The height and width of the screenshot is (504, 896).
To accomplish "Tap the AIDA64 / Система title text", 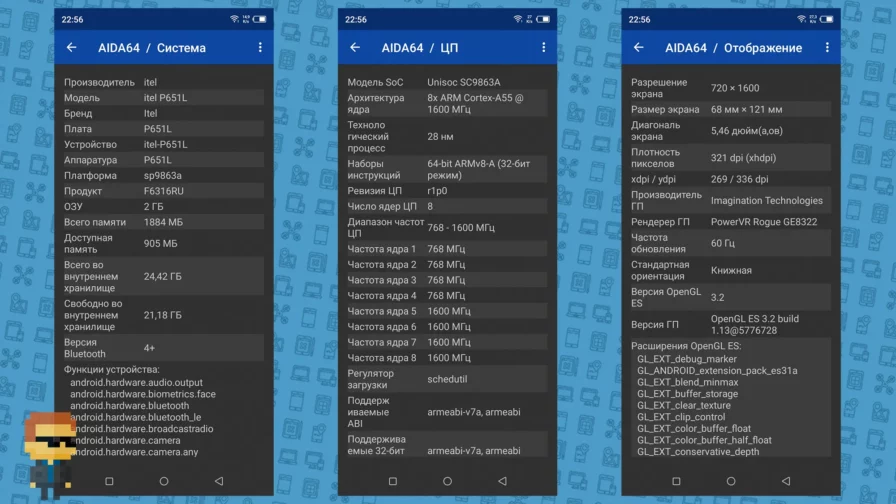I will (x=152, y=48).
